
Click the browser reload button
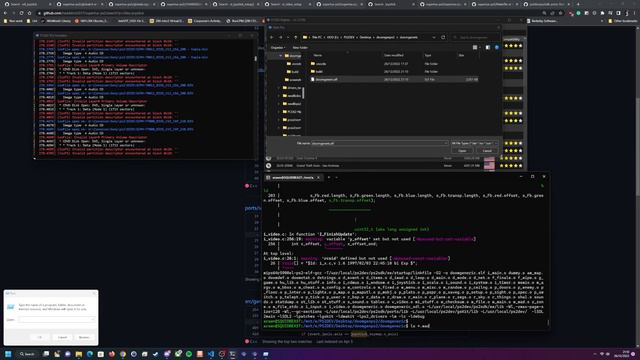tap(21, 13)
